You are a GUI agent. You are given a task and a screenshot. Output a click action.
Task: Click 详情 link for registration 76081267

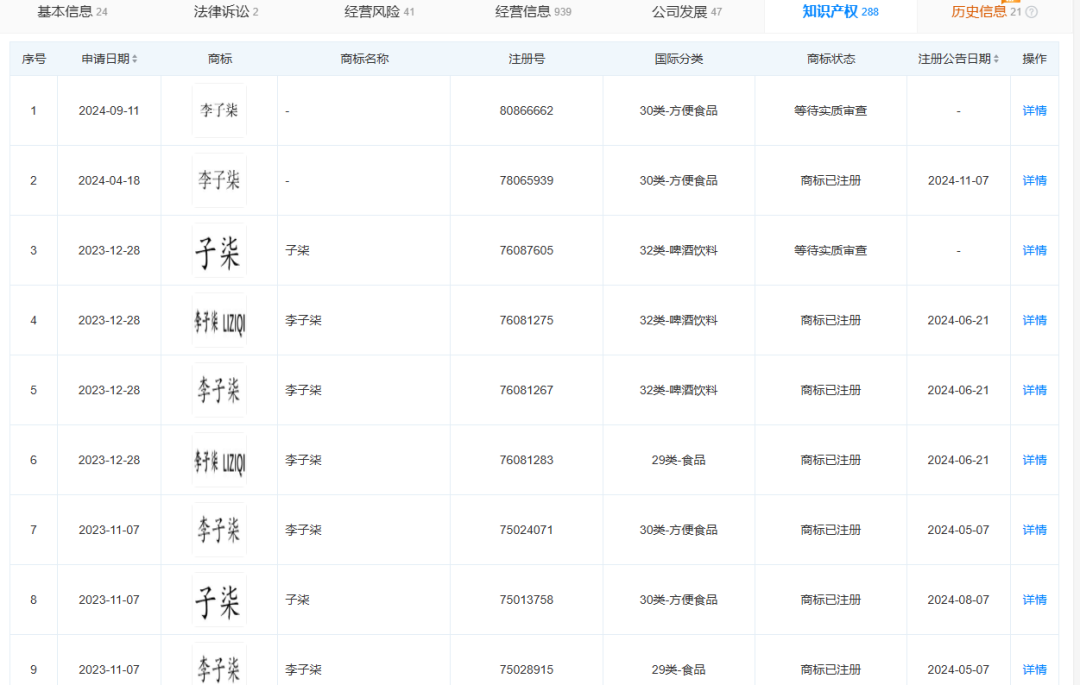[x=1034, y=391]
